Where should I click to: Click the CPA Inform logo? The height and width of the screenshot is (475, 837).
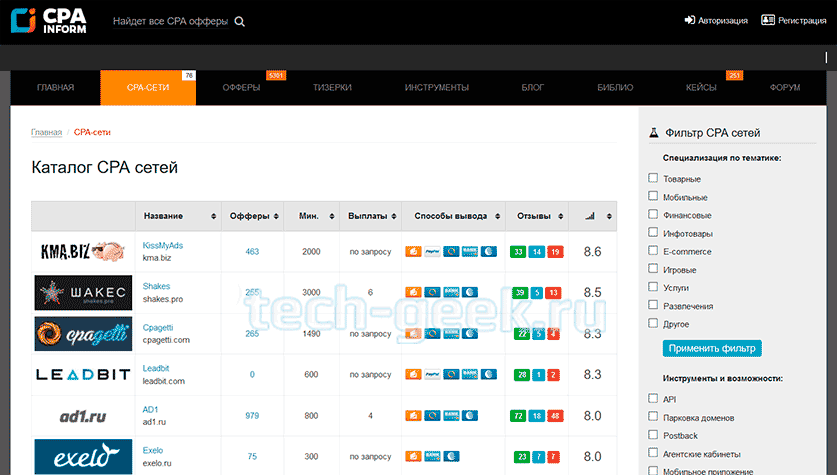click(x=49, y=21)
